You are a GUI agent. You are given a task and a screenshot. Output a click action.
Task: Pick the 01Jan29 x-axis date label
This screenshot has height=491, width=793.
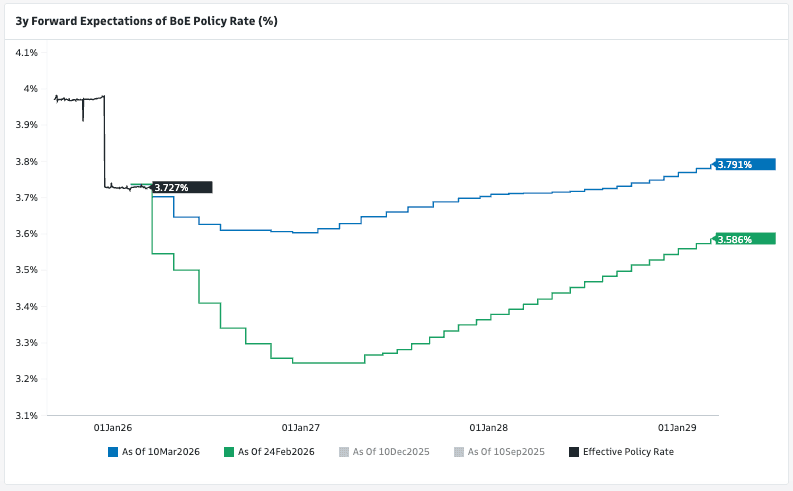678,427
